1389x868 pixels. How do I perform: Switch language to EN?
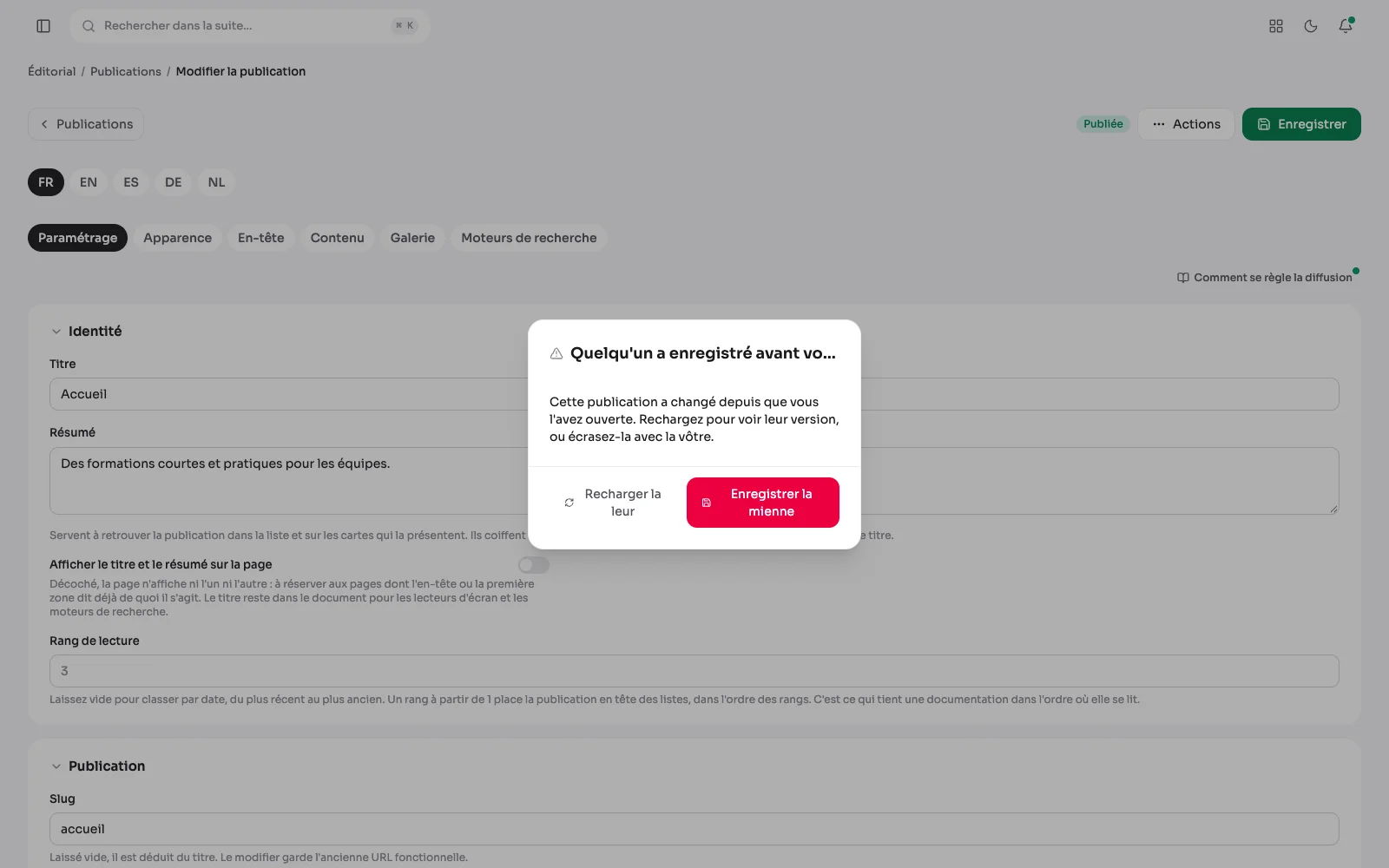tap(89, 182)
